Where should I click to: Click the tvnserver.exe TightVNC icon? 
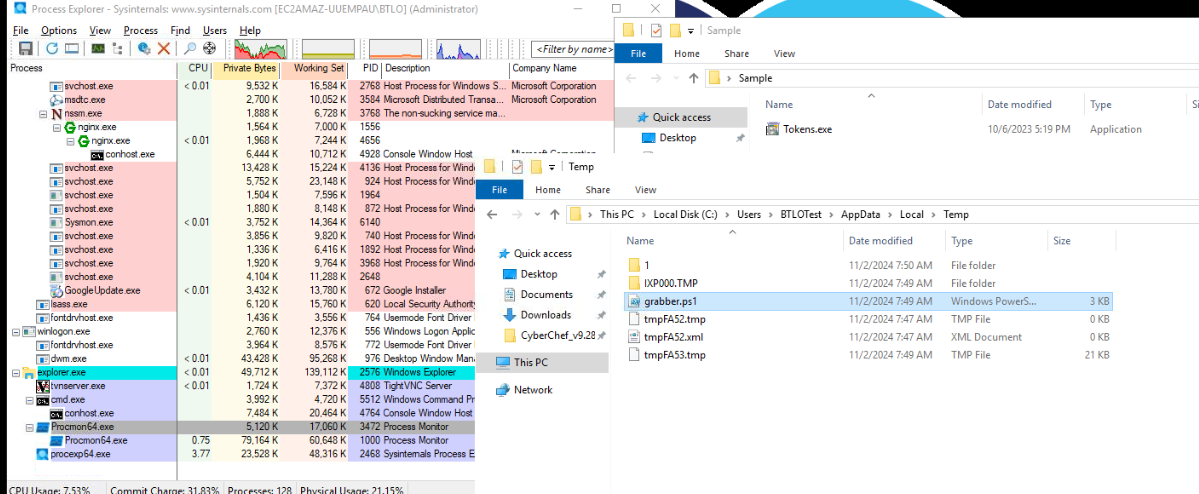pyautogui.click(x=43, y=385)
